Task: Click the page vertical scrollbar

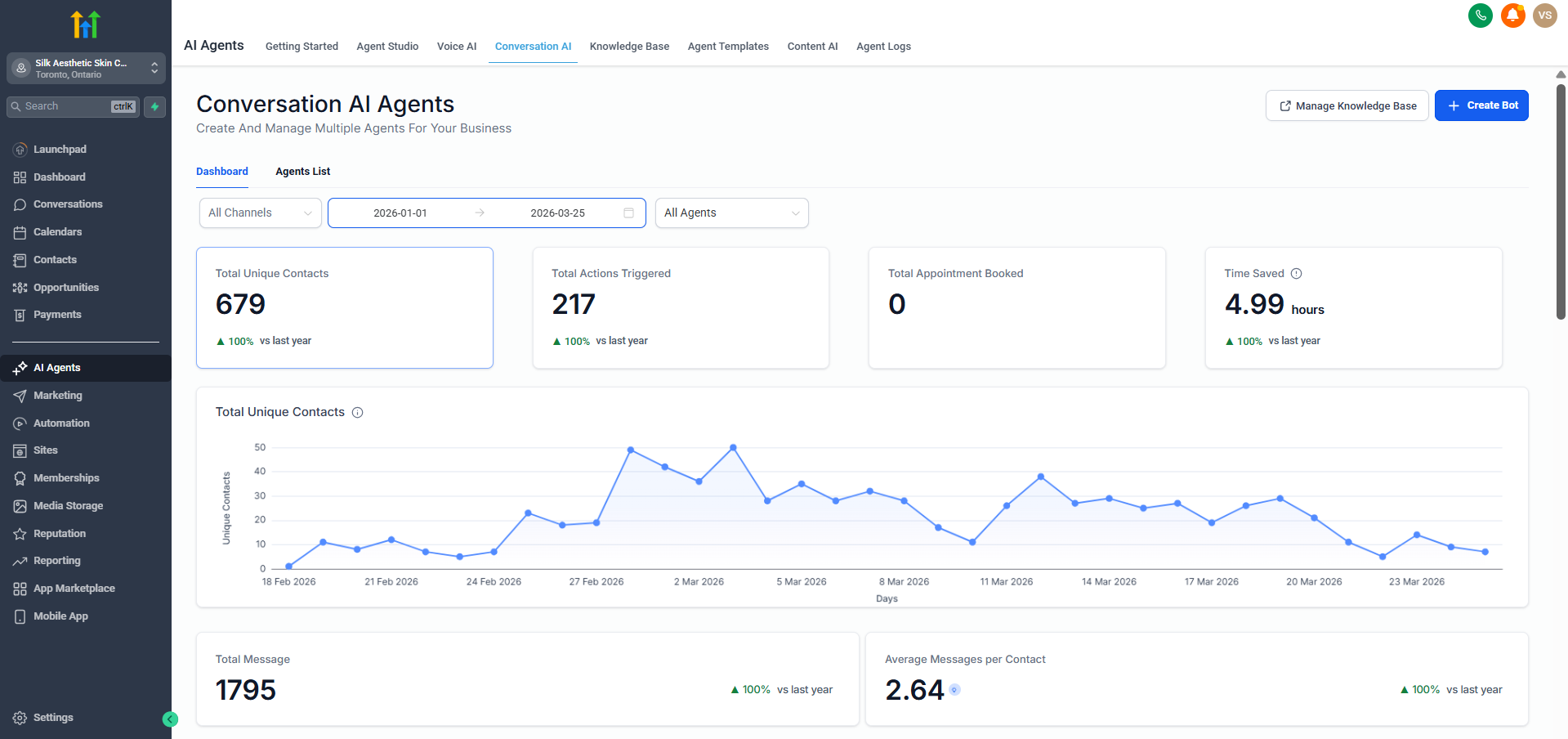Action: (1561, 196)
